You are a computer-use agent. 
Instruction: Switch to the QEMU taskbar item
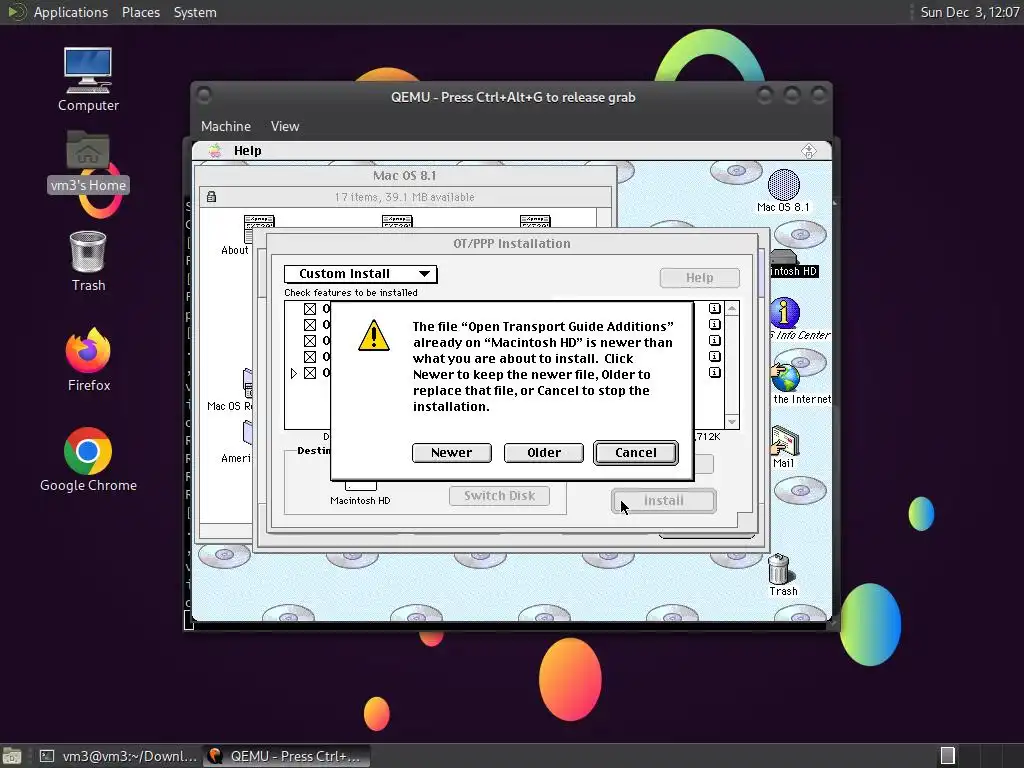pos(285,756)
